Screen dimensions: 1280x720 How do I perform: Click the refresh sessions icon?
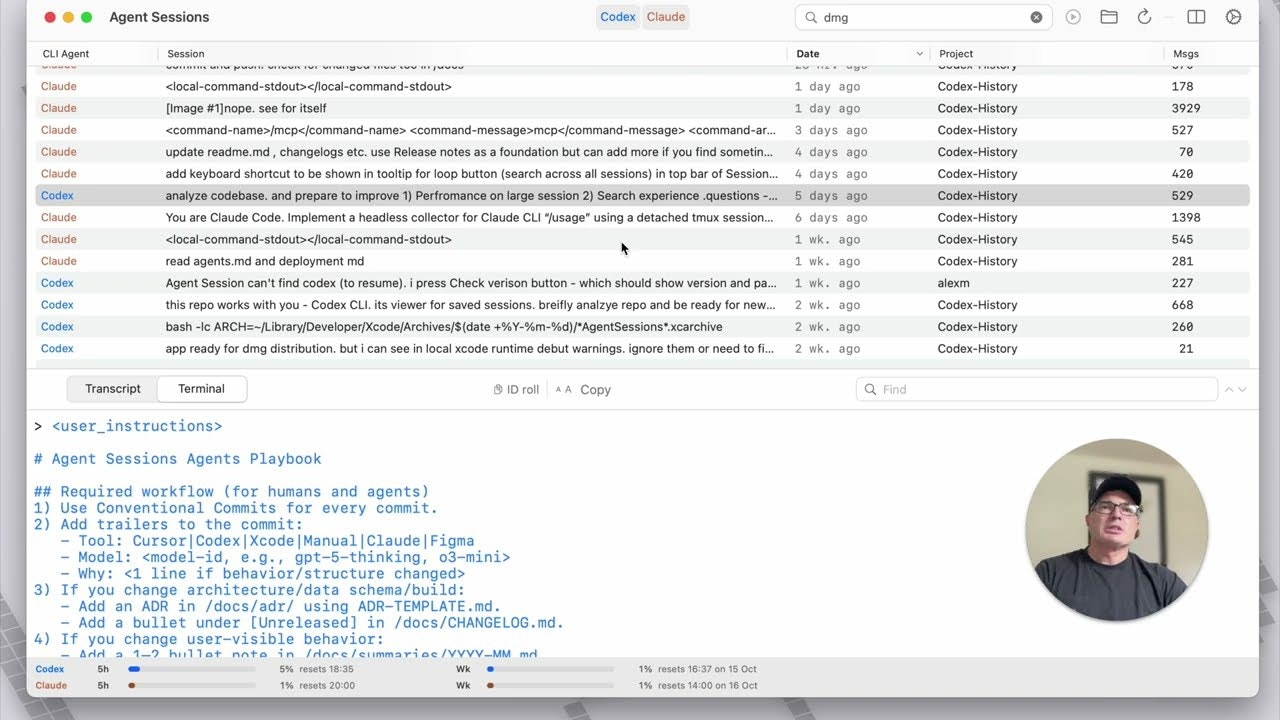pyautogui.click(x=1144, y=17)
